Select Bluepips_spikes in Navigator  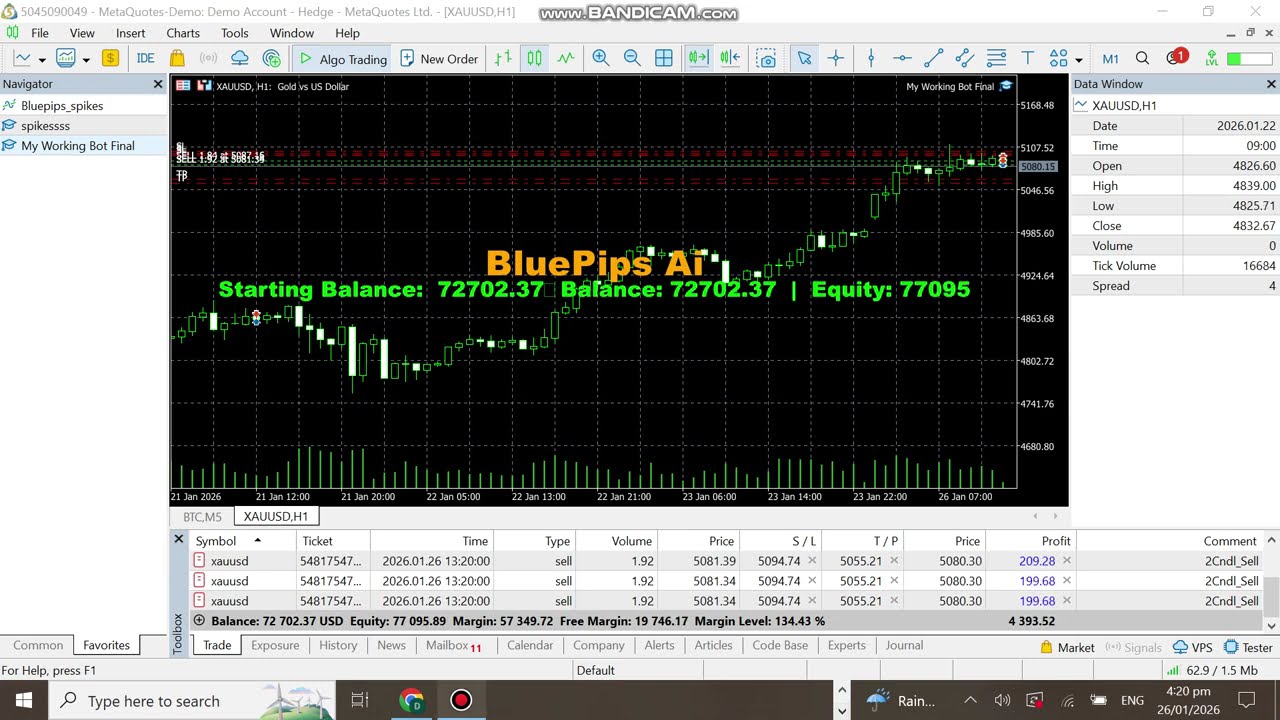[62, 105]
